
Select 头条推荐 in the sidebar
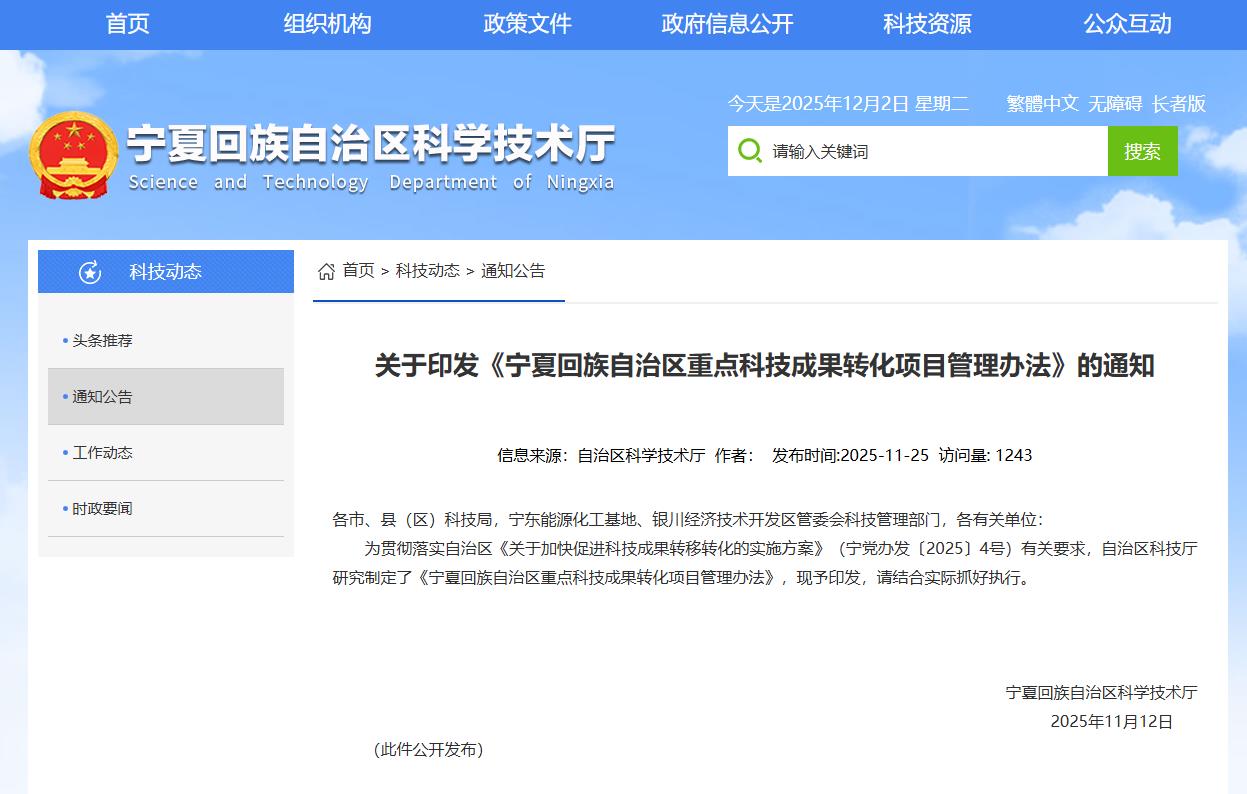[102, 341]
